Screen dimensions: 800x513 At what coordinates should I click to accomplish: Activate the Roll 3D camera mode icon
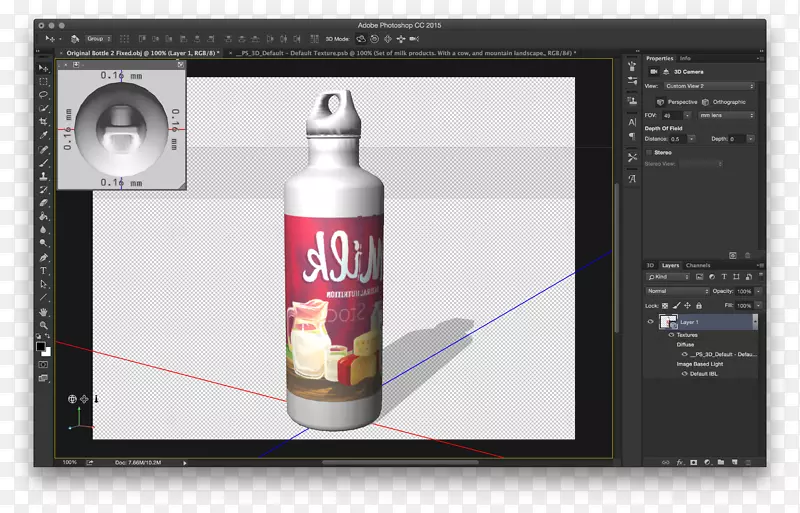tap(374, 39)
